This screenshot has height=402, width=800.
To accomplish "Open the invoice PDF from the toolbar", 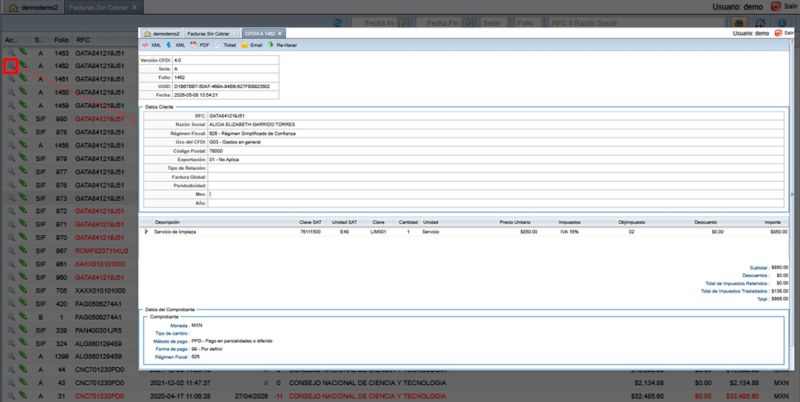I will (x=200, y=45).
